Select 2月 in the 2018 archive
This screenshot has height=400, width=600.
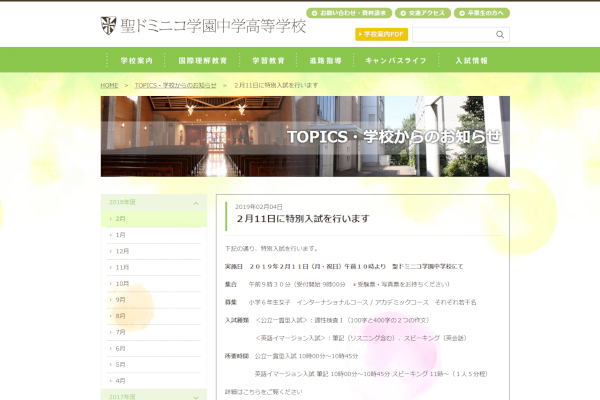coord(154,219)
